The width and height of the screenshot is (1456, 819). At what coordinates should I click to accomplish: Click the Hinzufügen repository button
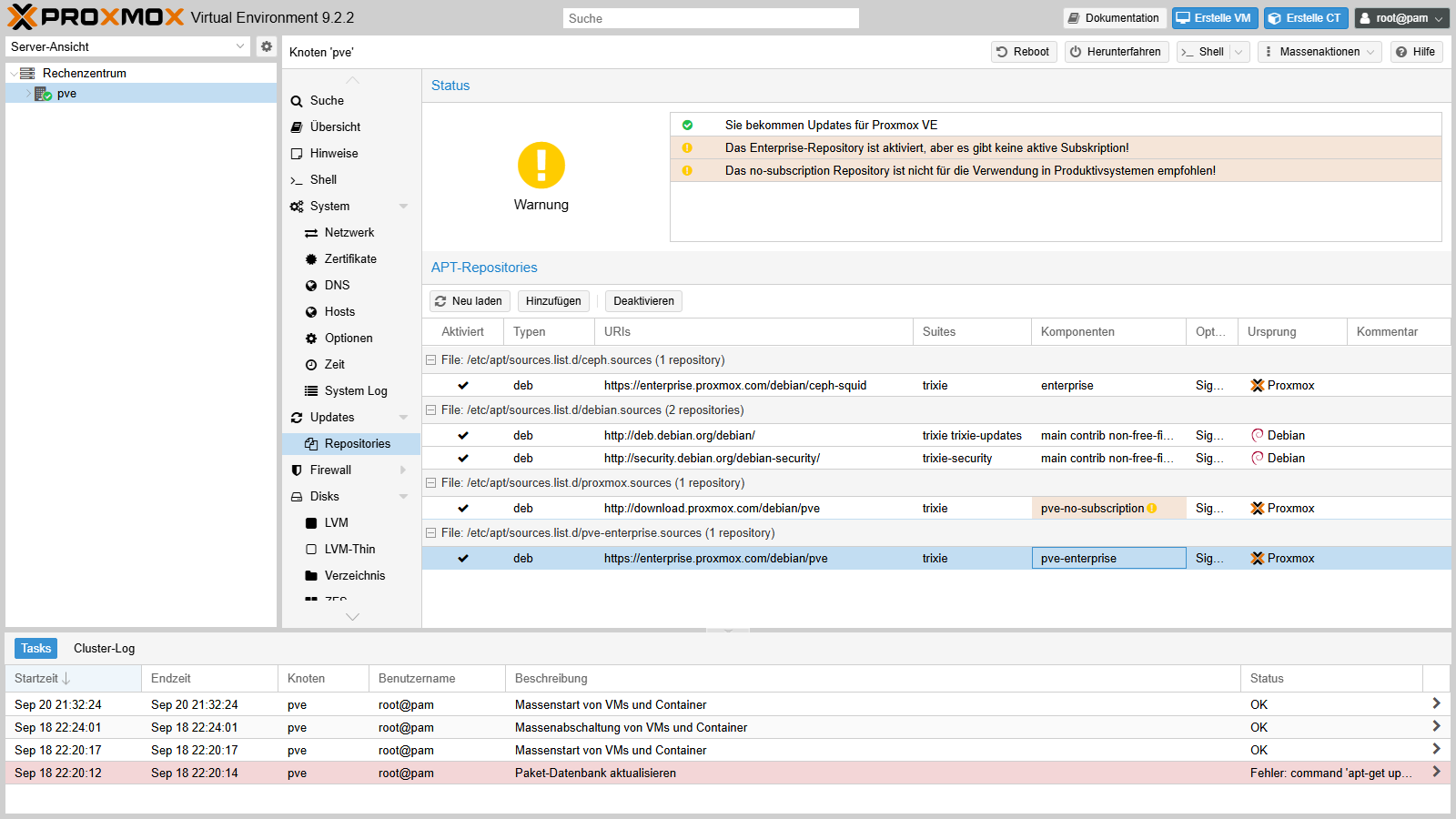coord(553,301)
